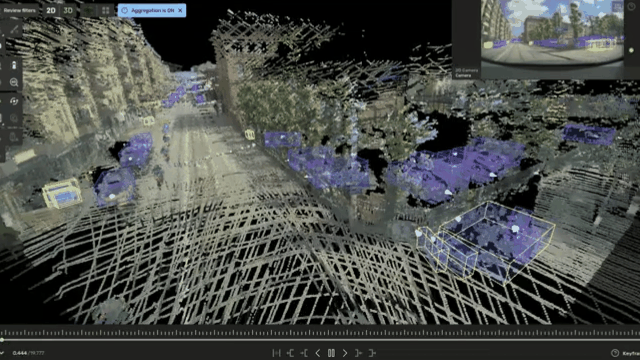The image size is (640, 360).
Task: Click the Keyframe label at bottom right
Action: click(x=631, y=353)
